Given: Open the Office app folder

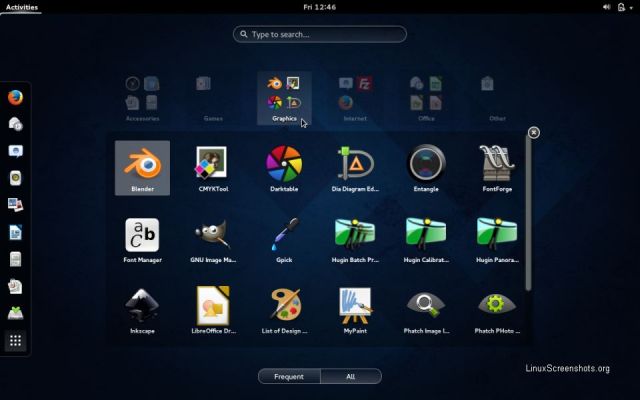Looking at the screenshot, I should click(x=426, y=98).
